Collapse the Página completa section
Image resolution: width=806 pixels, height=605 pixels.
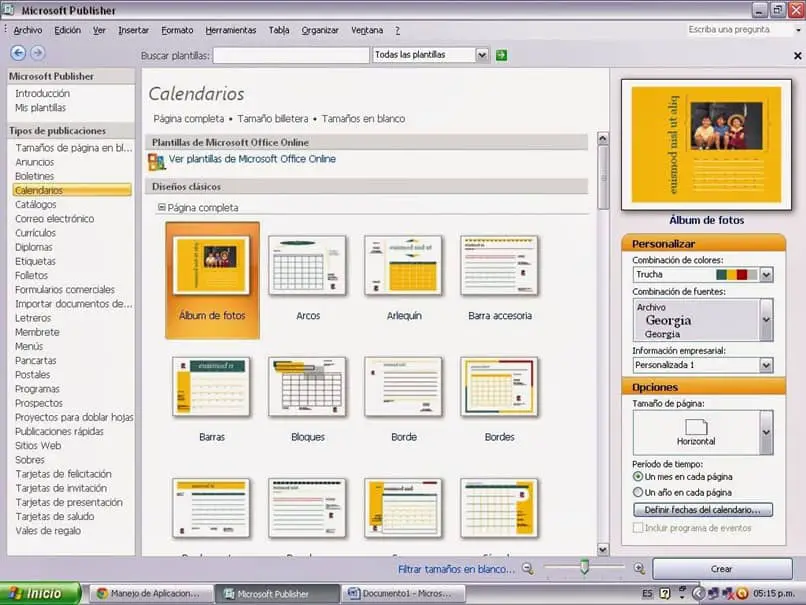tap(161, 208)
